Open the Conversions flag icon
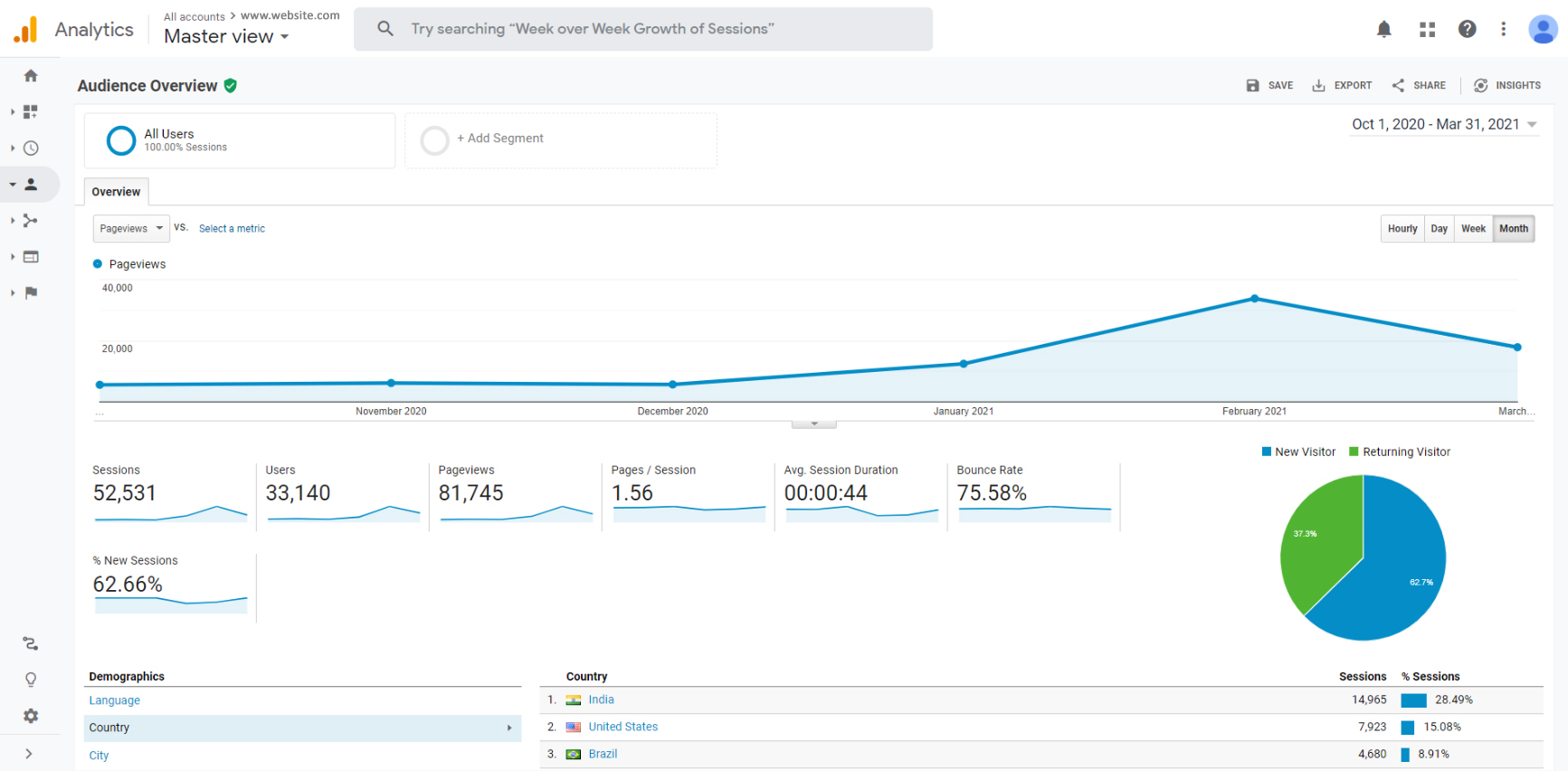Image resolution: width=1568 pixels, height=771 pixels. [x=31, y=293]
